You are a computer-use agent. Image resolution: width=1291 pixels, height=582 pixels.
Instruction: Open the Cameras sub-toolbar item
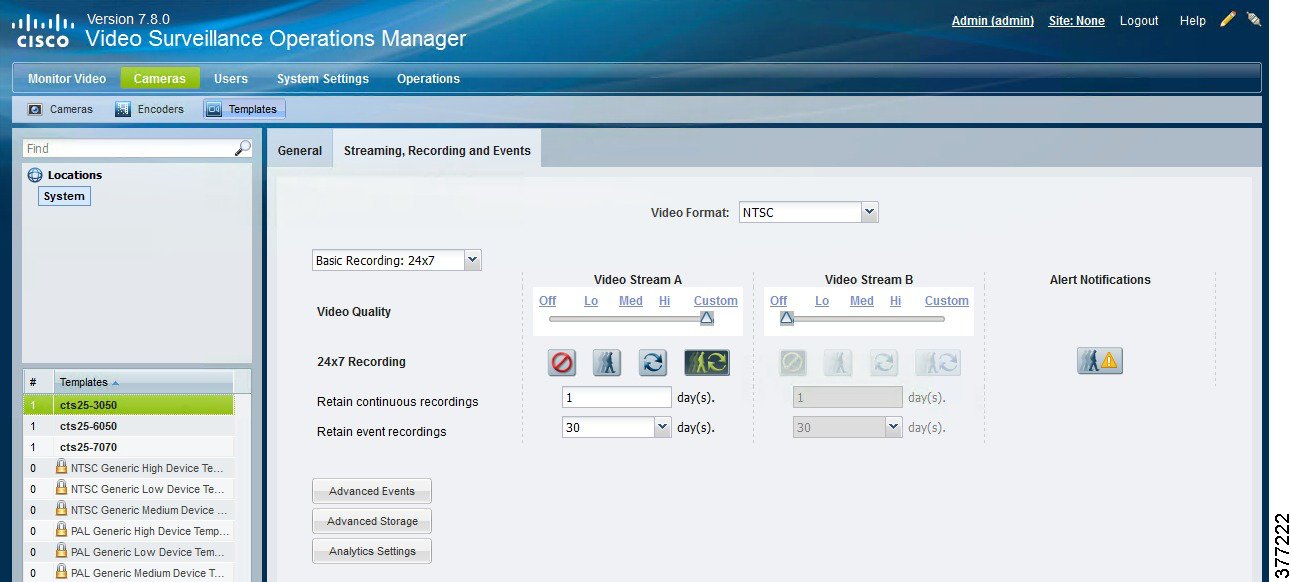(x=61, y=109)
